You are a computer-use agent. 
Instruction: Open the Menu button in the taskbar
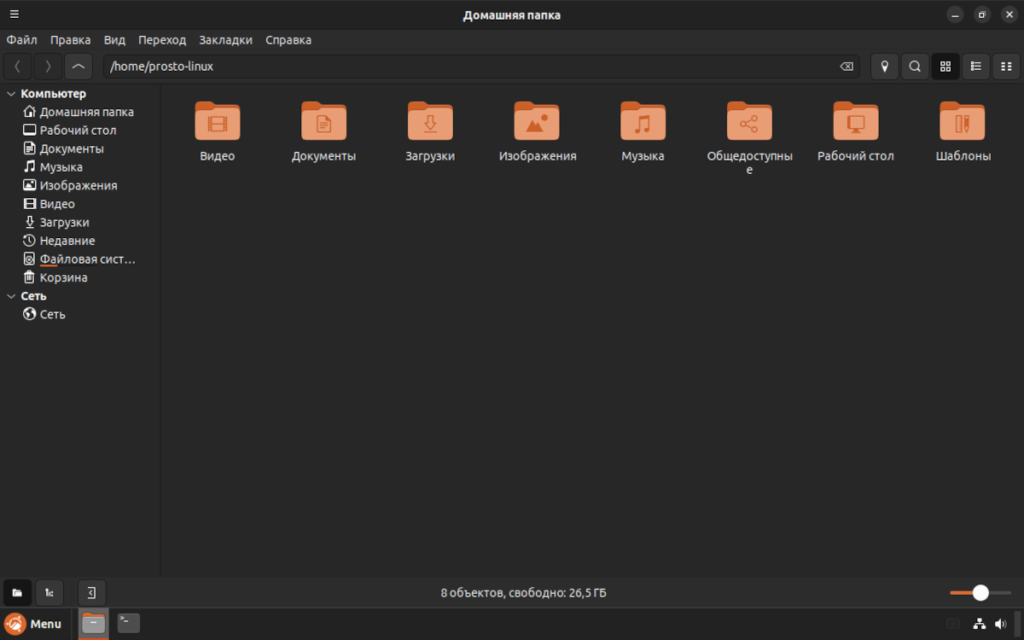[x=33, y=624]
